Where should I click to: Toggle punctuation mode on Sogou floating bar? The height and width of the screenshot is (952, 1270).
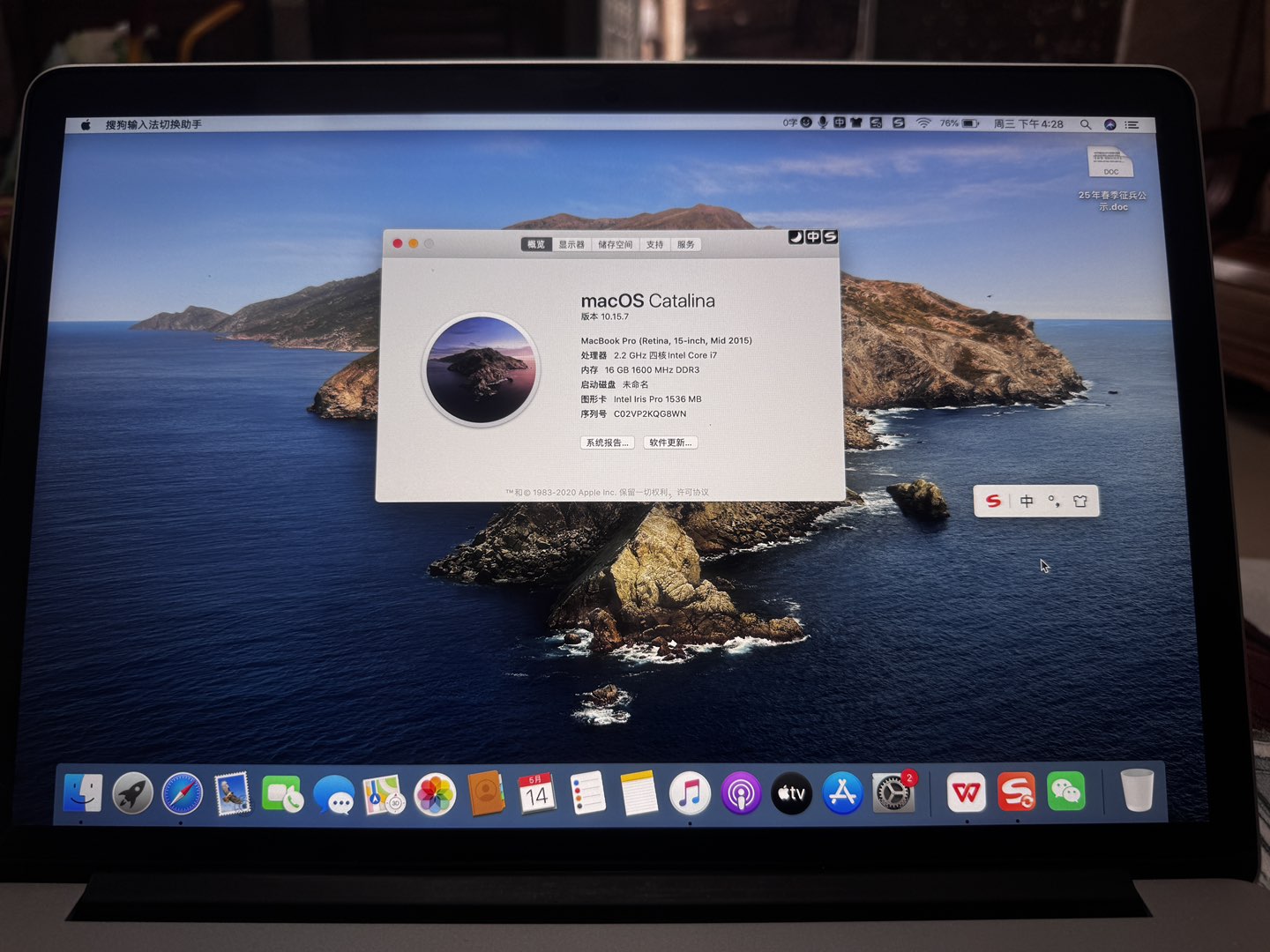pos(1053,502)
